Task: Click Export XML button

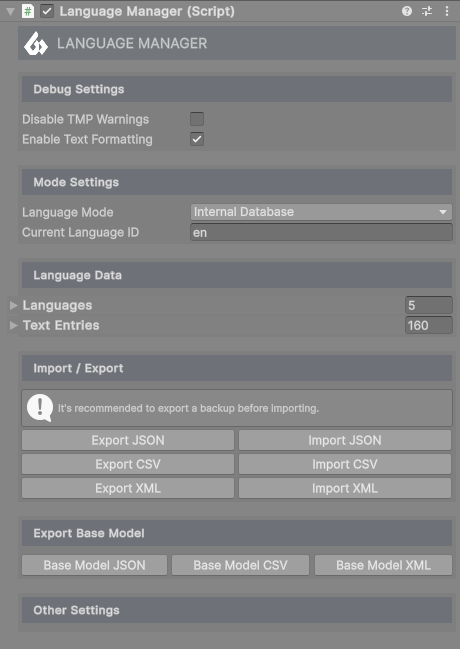Action: click(128, 488)
